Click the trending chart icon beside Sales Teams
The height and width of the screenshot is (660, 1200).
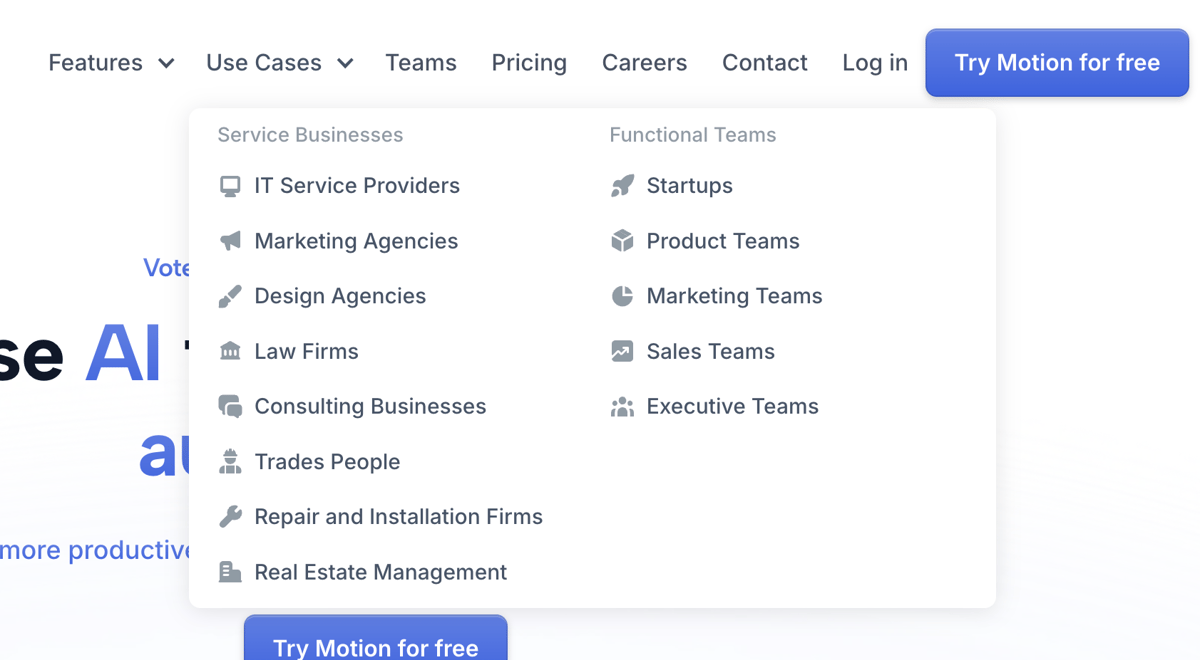pyautogui.click(x=623, y=350)
